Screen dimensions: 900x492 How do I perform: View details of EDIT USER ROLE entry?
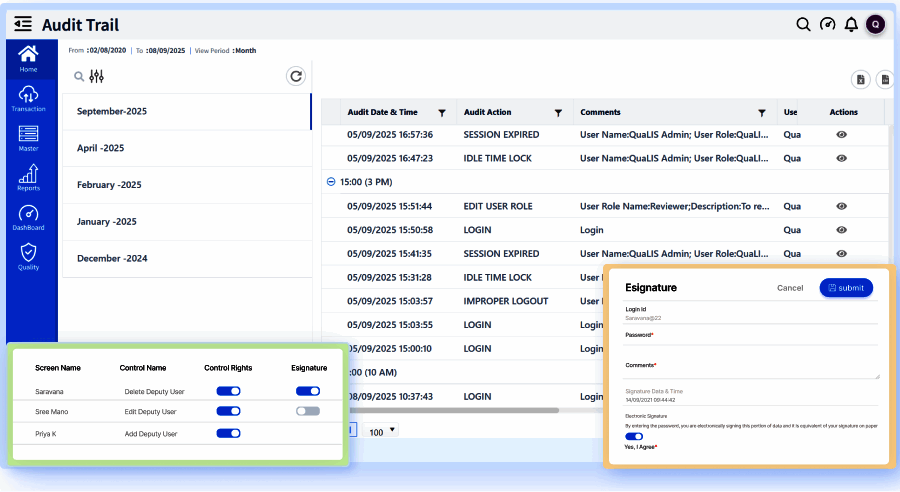(x=842, y=206)
